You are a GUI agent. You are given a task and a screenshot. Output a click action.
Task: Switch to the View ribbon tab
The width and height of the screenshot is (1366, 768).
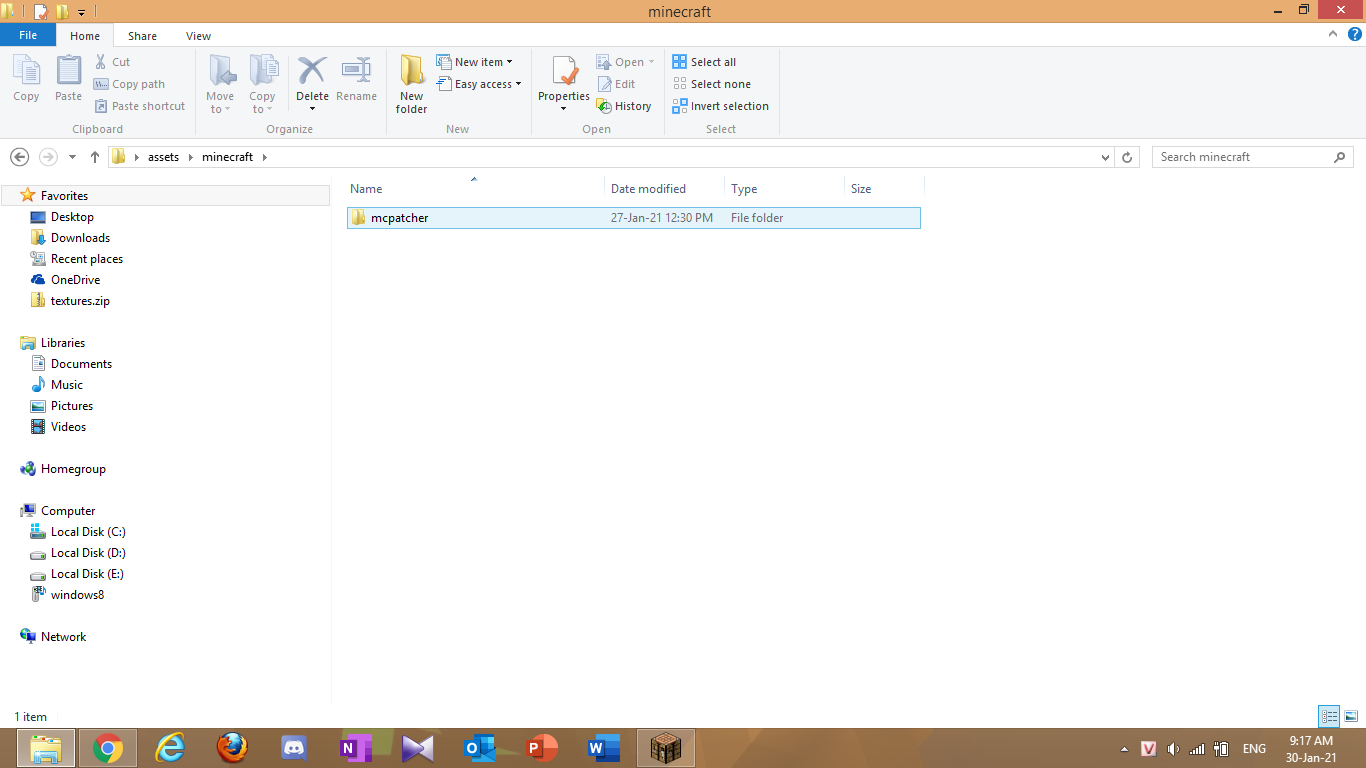198,36
